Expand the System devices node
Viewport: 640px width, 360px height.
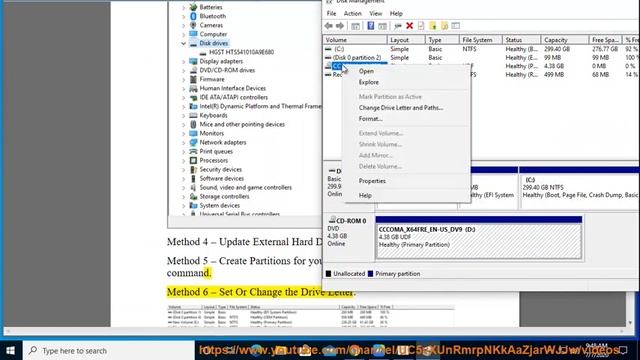tap(184, 206)
